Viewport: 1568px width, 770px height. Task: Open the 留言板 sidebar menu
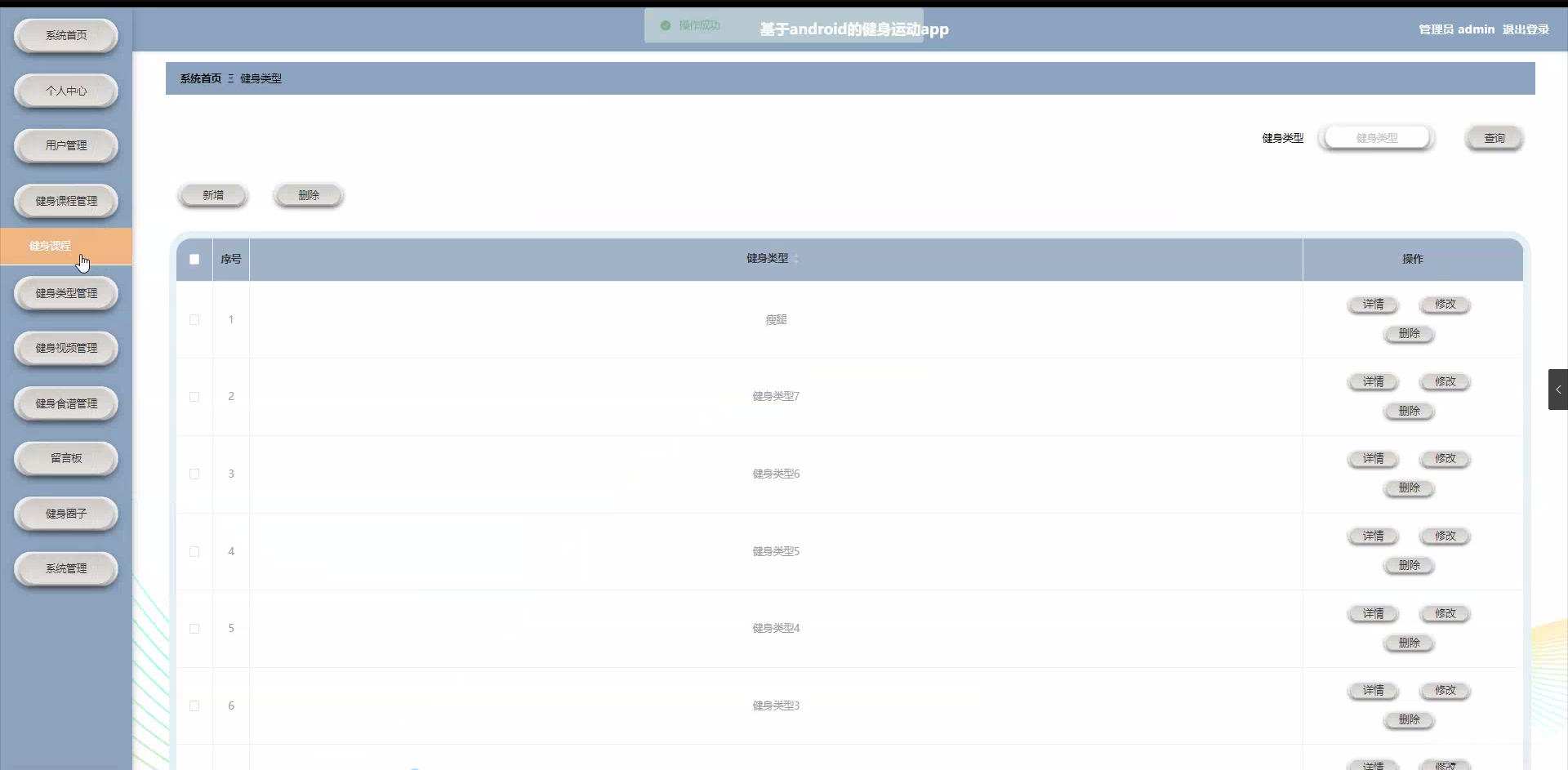(66, 458)
